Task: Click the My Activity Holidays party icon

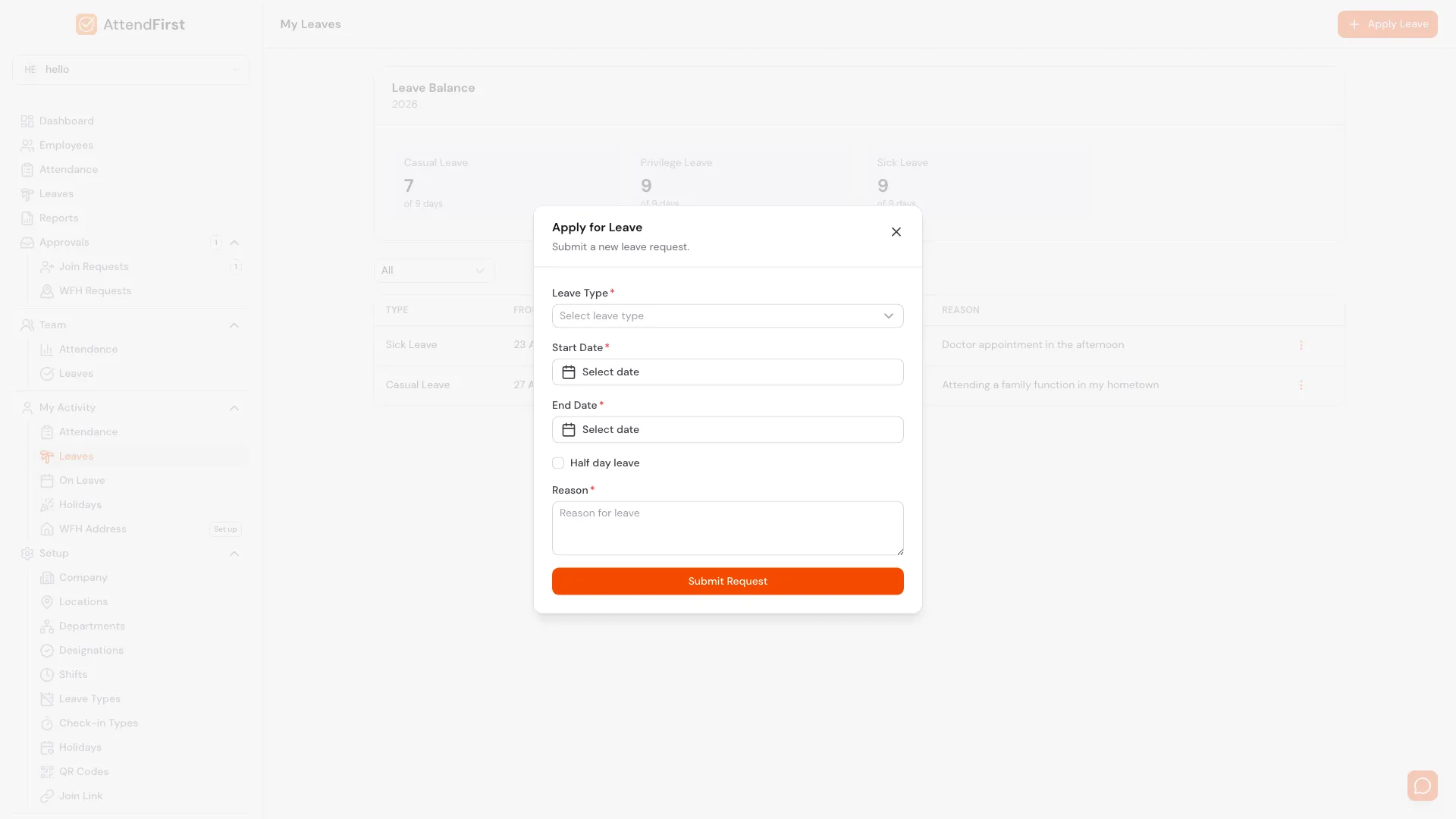Action: [x=47, y=505]
